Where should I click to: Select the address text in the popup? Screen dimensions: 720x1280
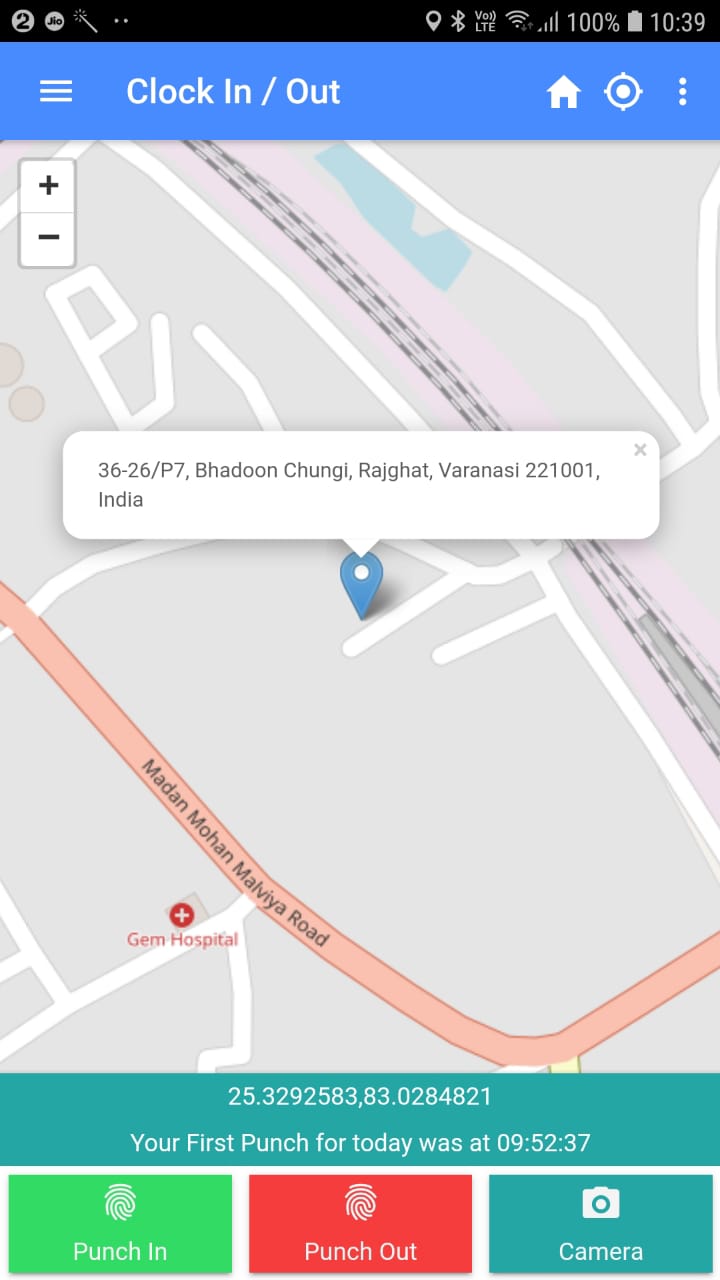point(349,485)
